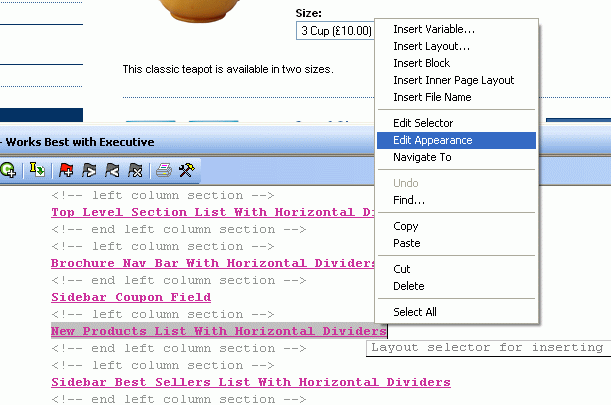Click Edit Selector in context menu
611x405 pixels.
423,123
